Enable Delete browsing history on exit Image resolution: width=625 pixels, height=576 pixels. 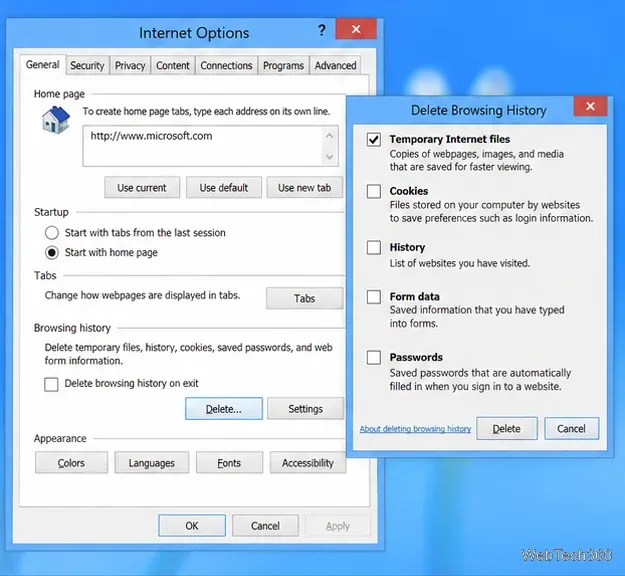[x=51, y=384]
